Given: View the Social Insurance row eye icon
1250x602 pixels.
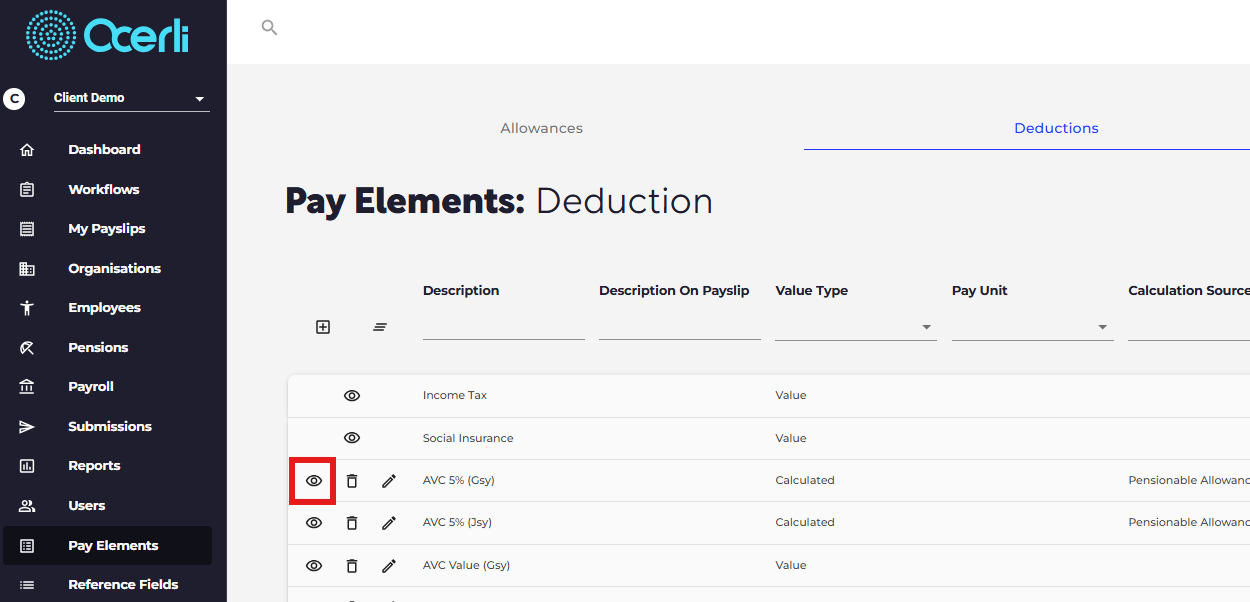Looking at the screenshot, I should 352,438.
